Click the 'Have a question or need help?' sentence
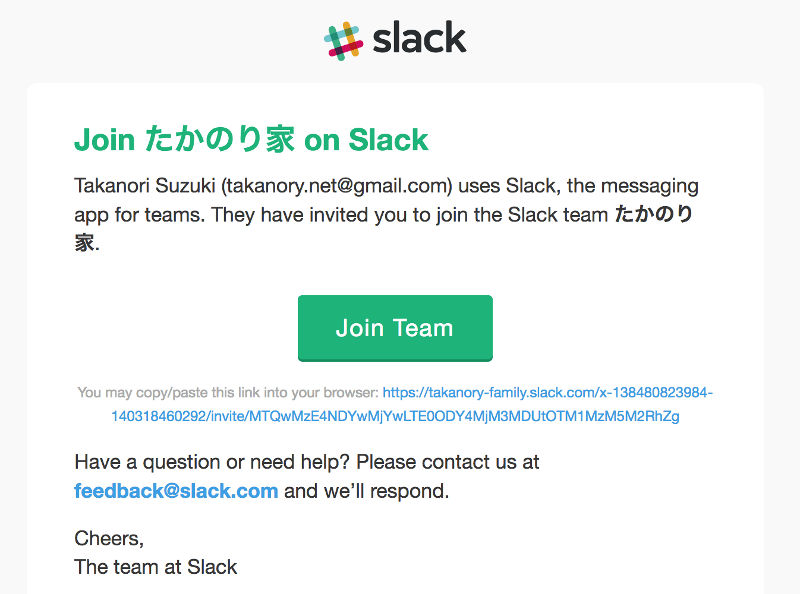This screenshot has width=800, height=594. [x=212, y=462]
